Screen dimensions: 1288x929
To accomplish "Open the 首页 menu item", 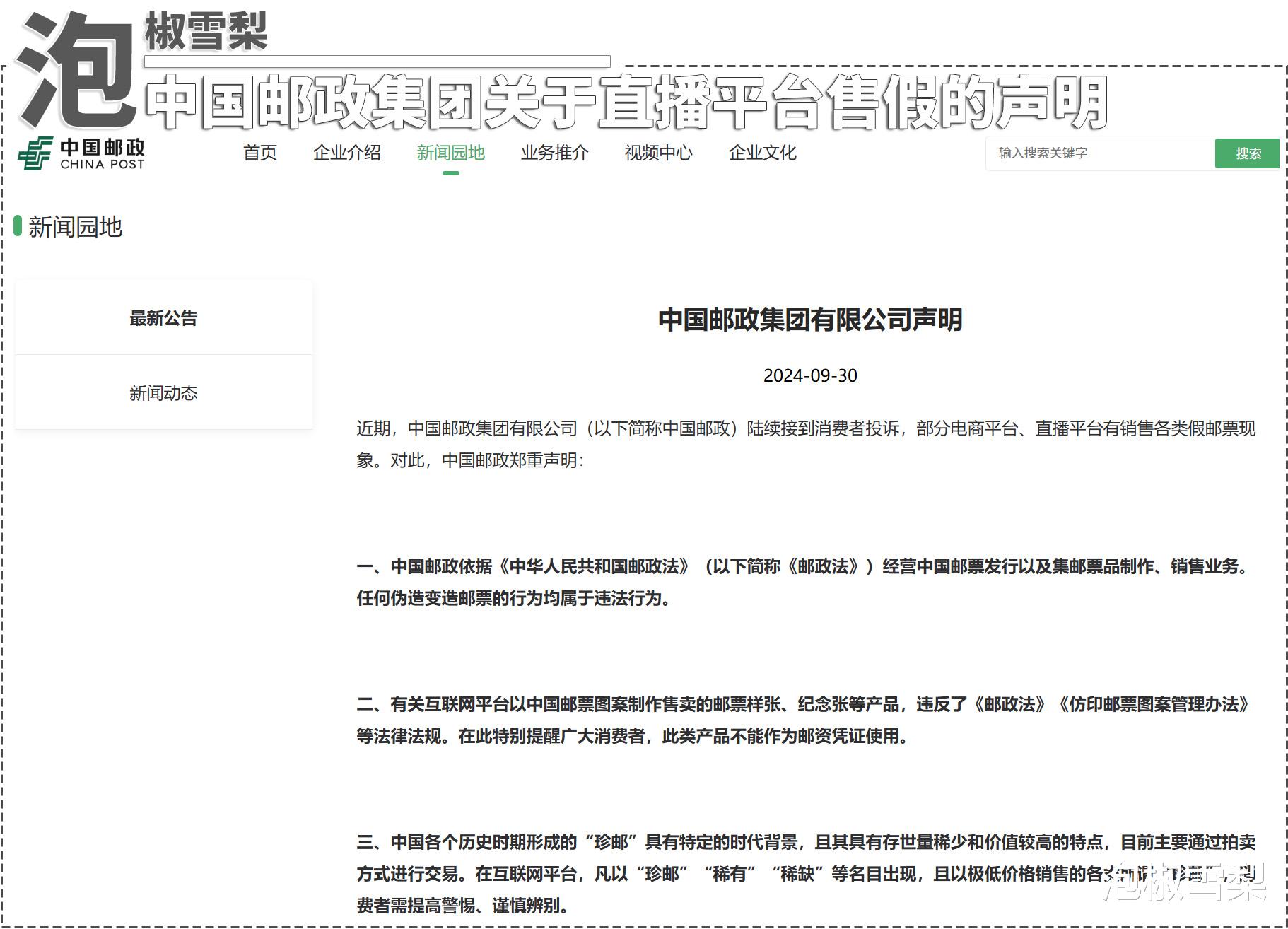I will (x=260, y=153).
